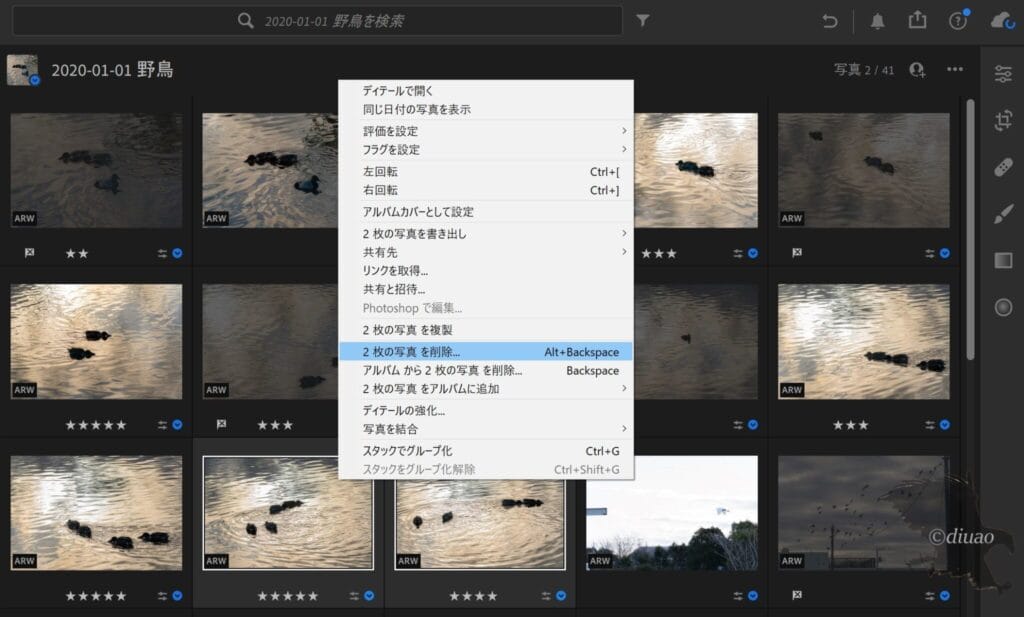Open cloud sync status icon
The width and height of the screenshot is (1024, 617).
[1002, 21]
